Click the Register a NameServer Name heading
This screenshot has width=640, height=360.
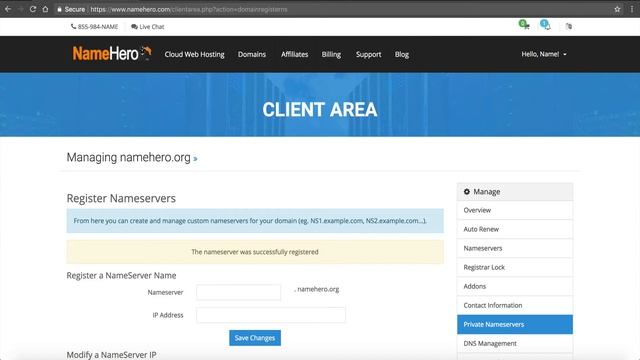121,276
